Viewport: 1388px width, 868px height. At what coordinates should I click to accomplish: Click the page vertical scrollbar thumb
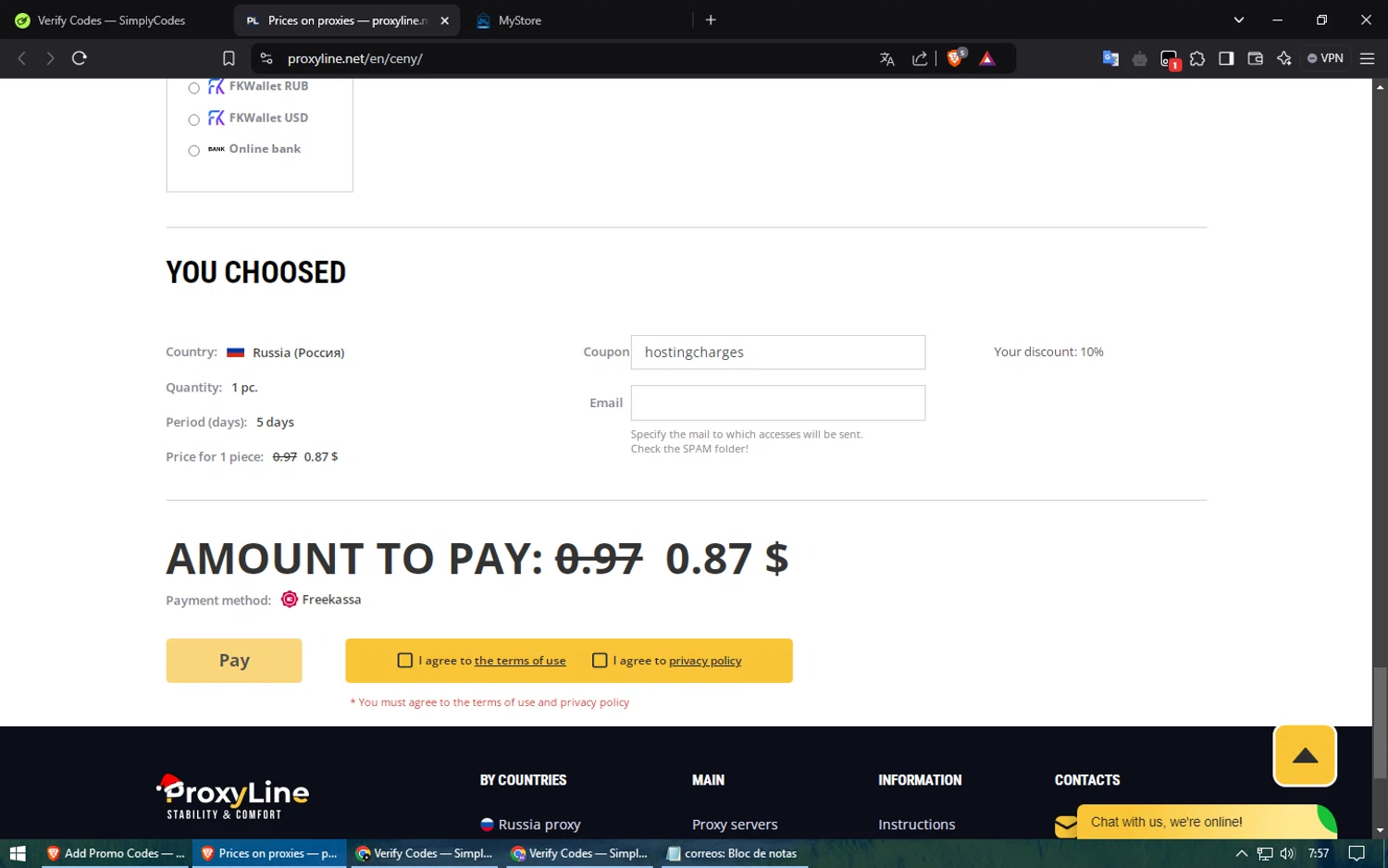tap(1380, 722)
